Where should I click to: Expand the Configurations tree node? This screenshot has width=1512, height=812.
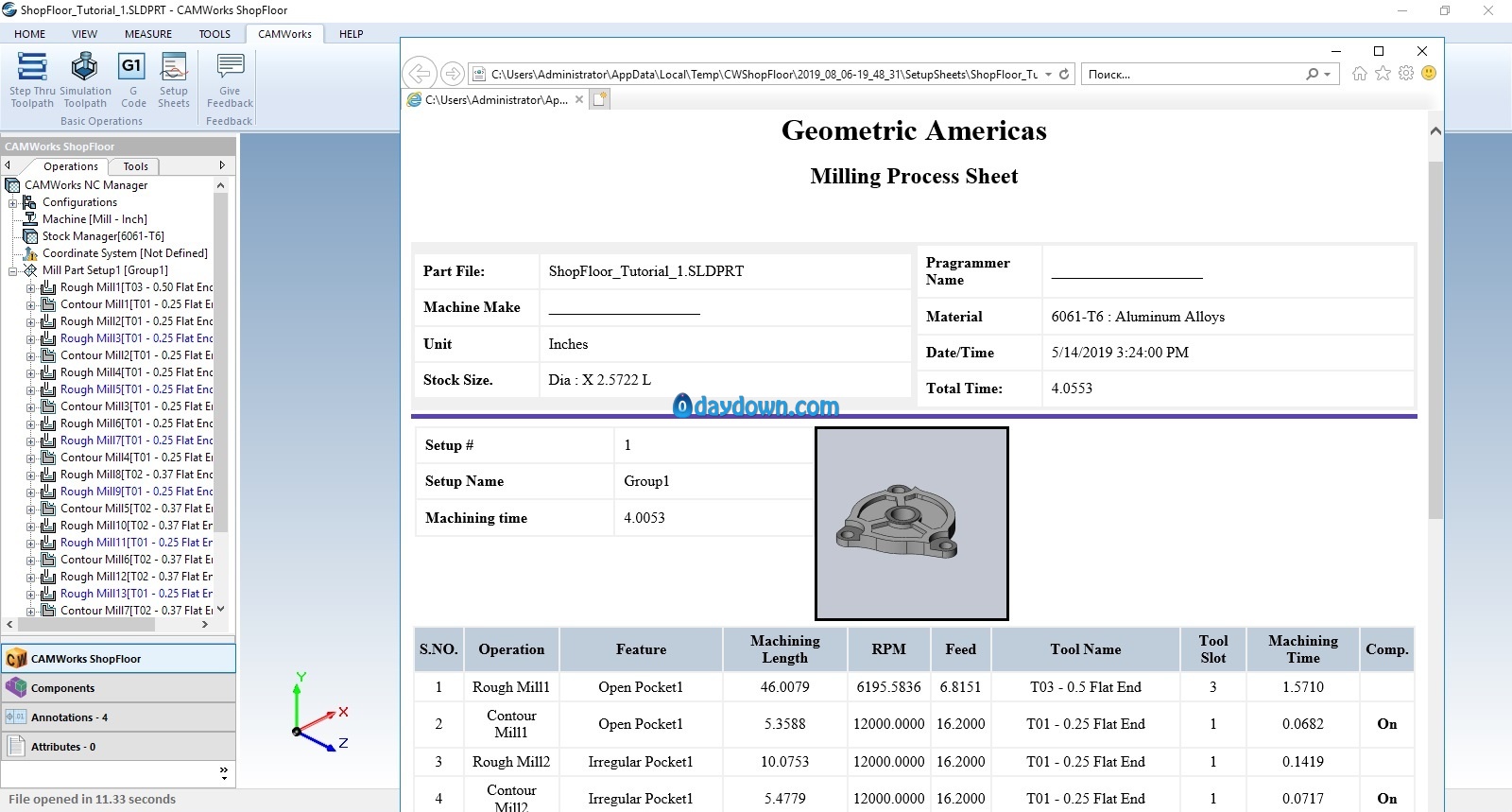click(x=13, y=203)
